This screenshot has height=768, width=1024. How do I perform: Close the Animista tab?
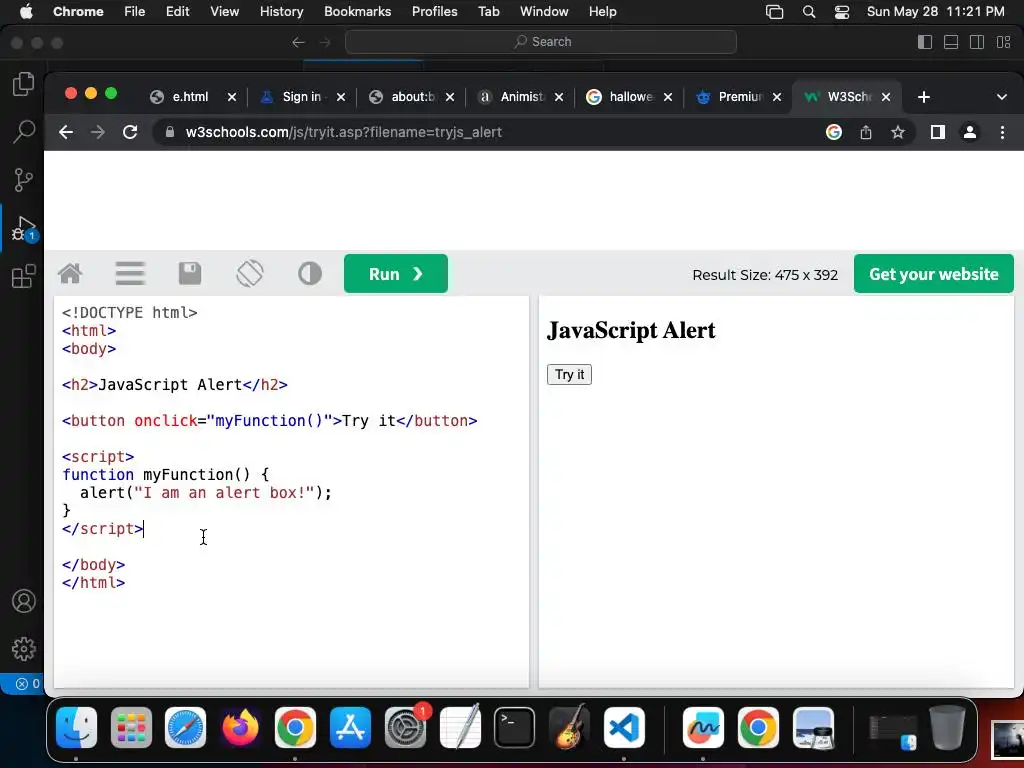[x=559, y=97]
